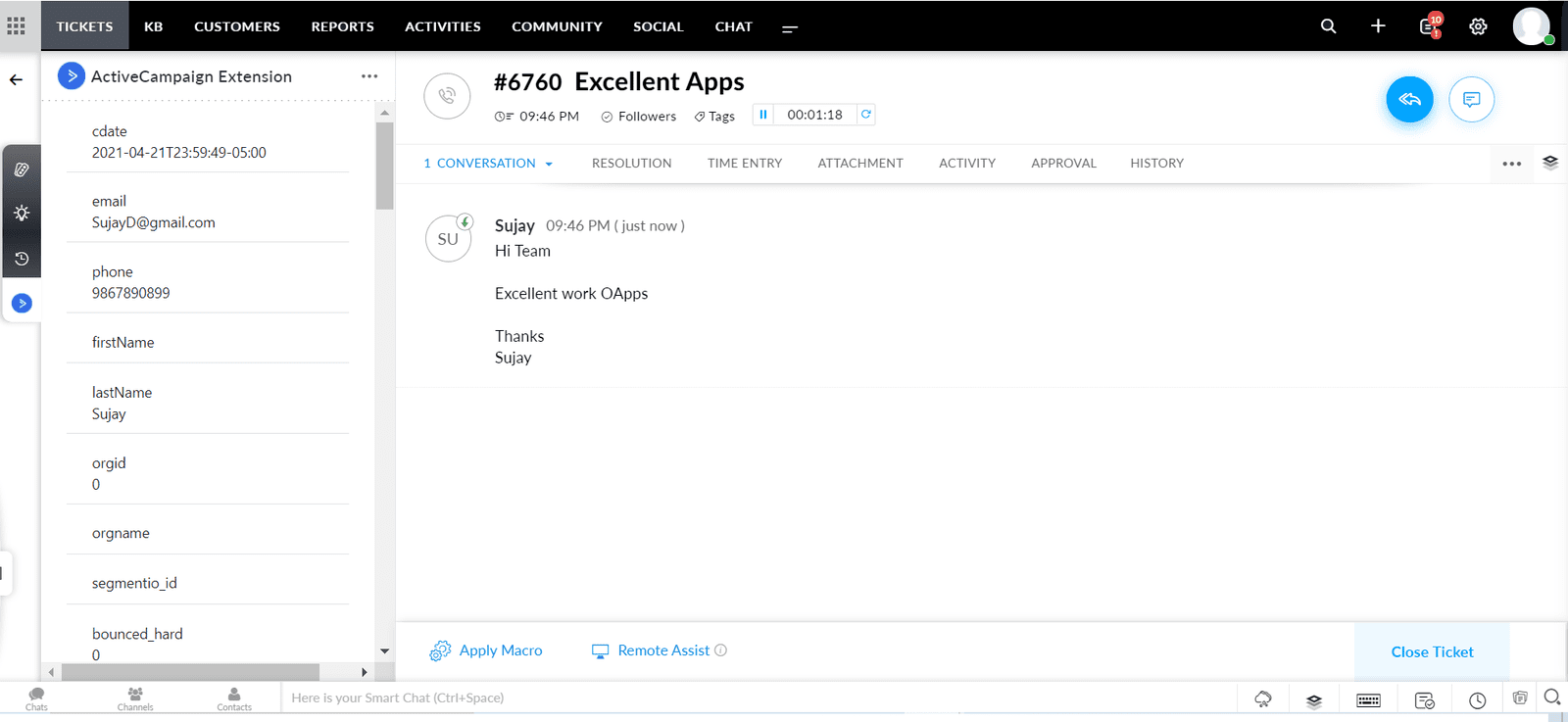Open the settings gear icon
Viewport: 1568px width, 722px height.
1478,26
